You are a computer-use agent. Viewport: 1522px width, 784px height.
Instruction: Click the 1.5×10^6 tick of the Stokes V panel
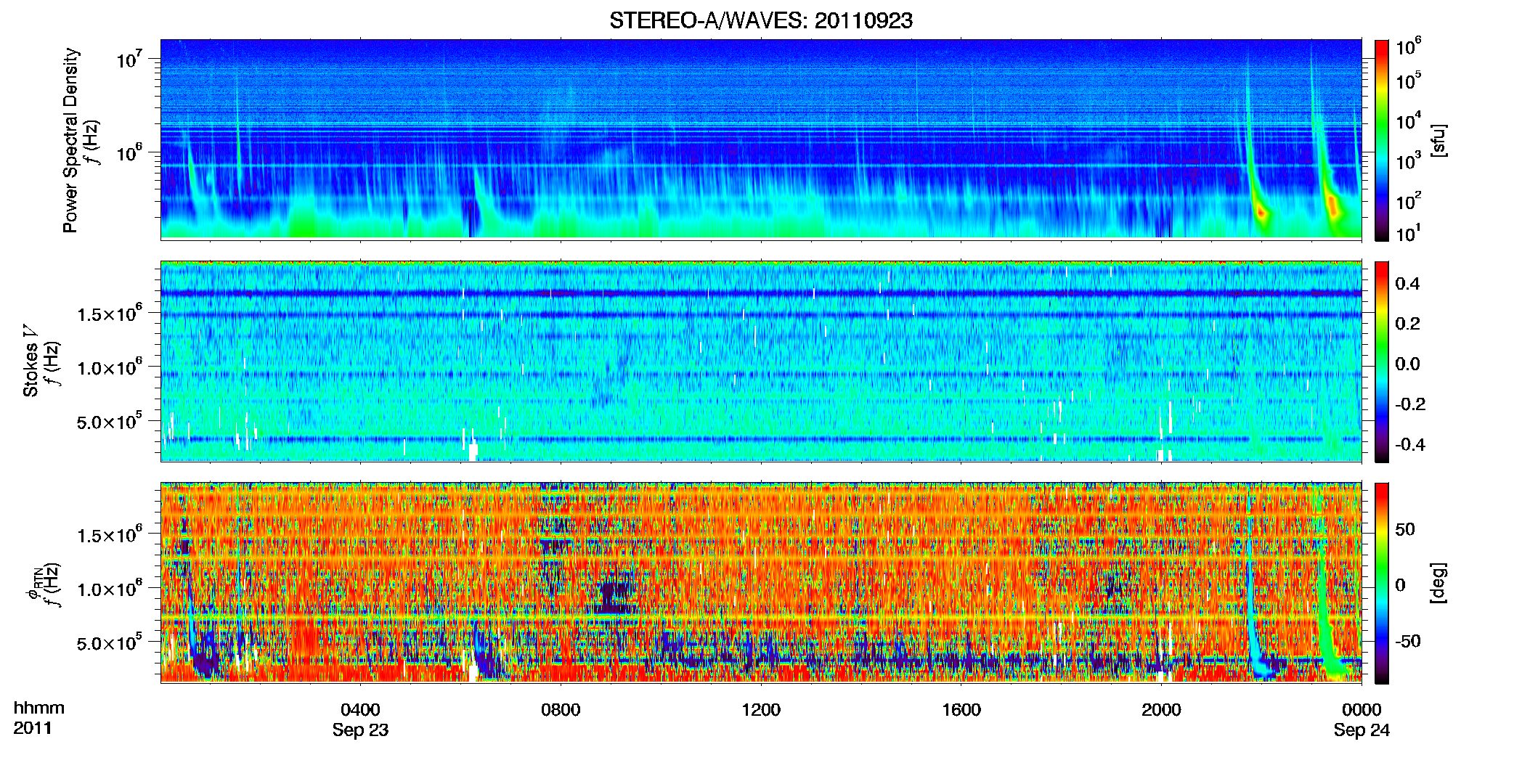pos(110,313)
